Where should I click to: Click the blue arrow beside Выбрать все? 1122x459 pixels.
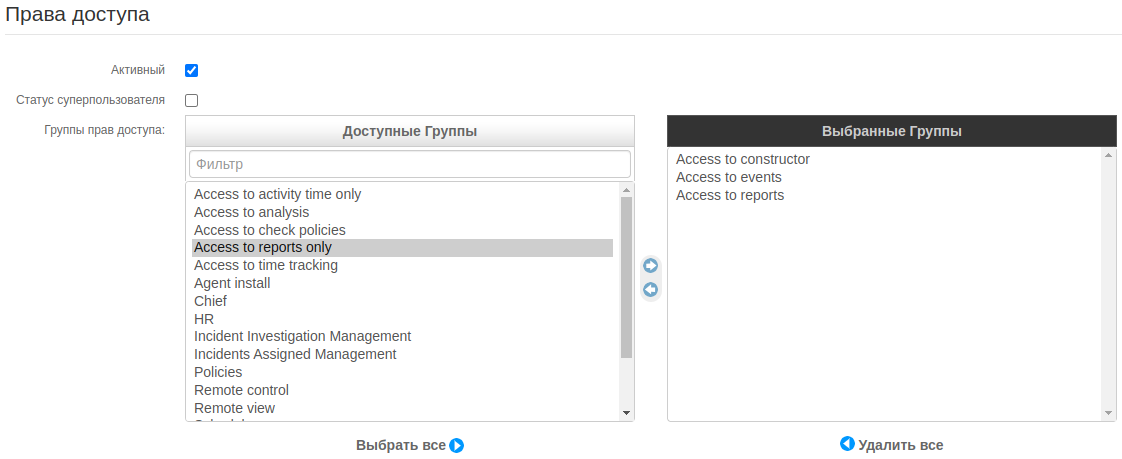pyautogui.click(x=457, y=446)
